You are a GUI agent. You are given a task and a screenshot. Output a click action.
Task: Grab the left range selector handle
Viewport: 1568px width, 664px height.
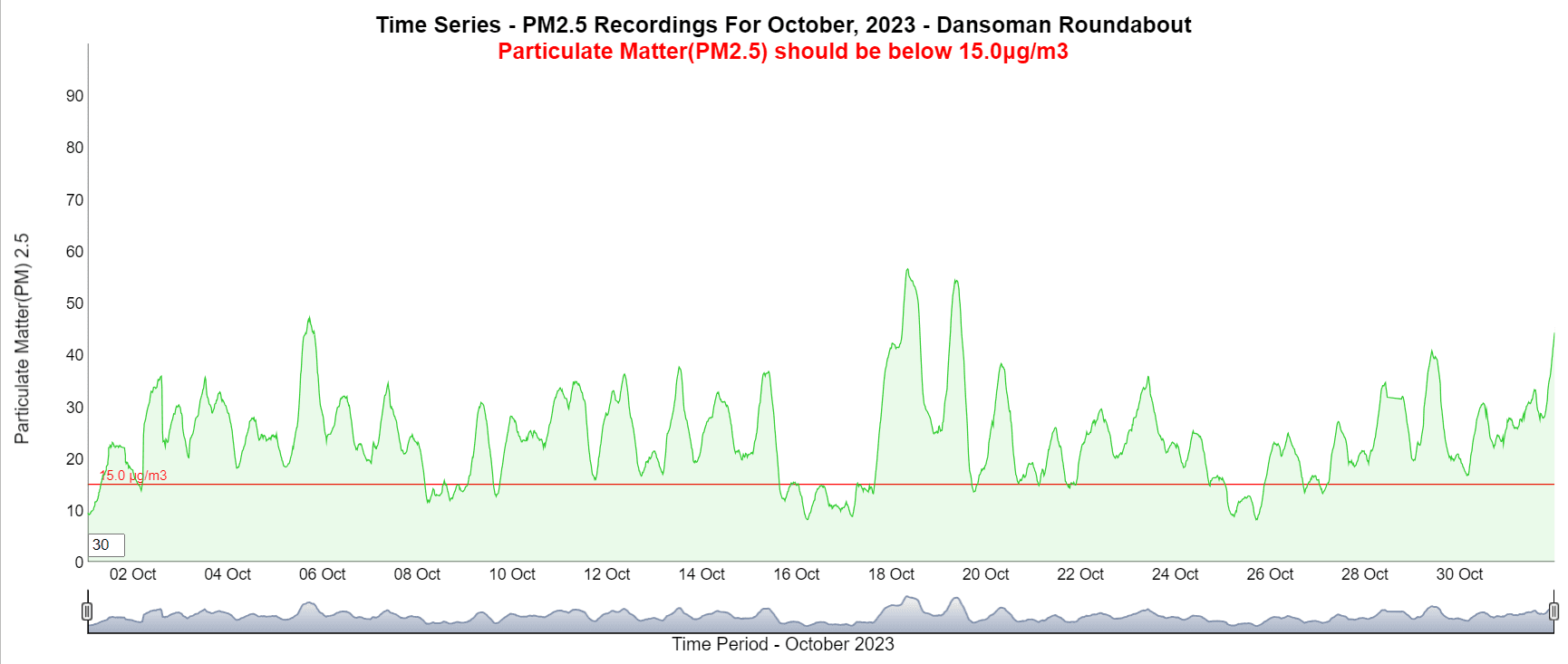87,611
